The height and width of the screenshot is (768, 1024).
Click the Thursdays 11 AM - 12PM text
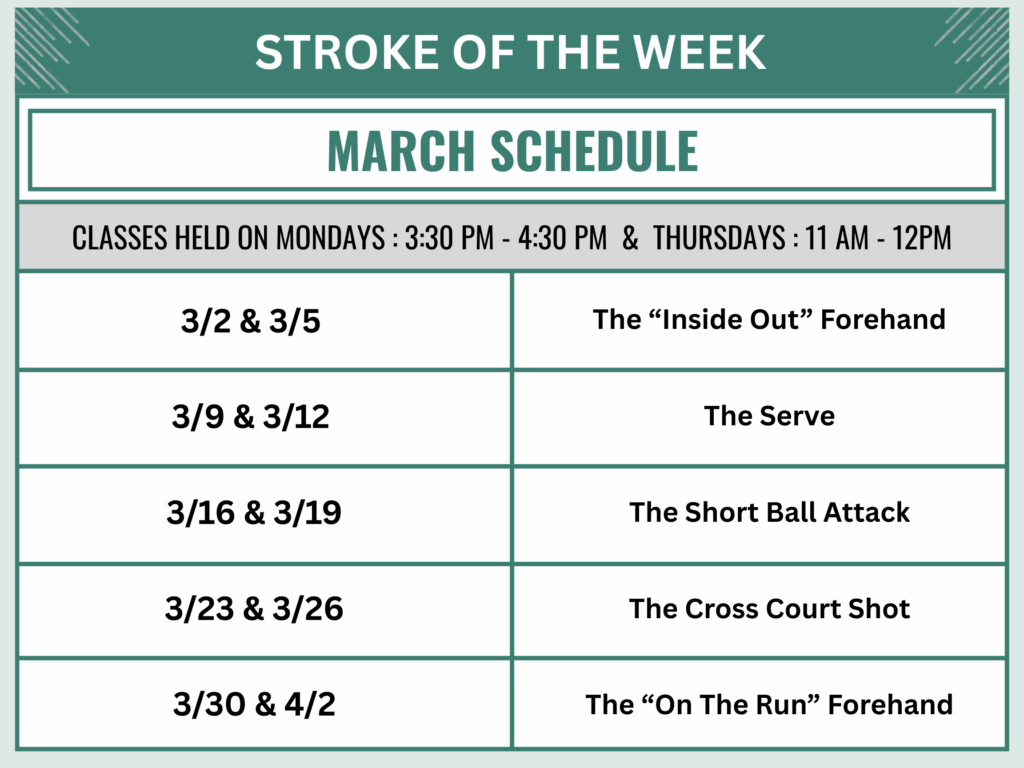pyautogui.click(x=801, y=238)
